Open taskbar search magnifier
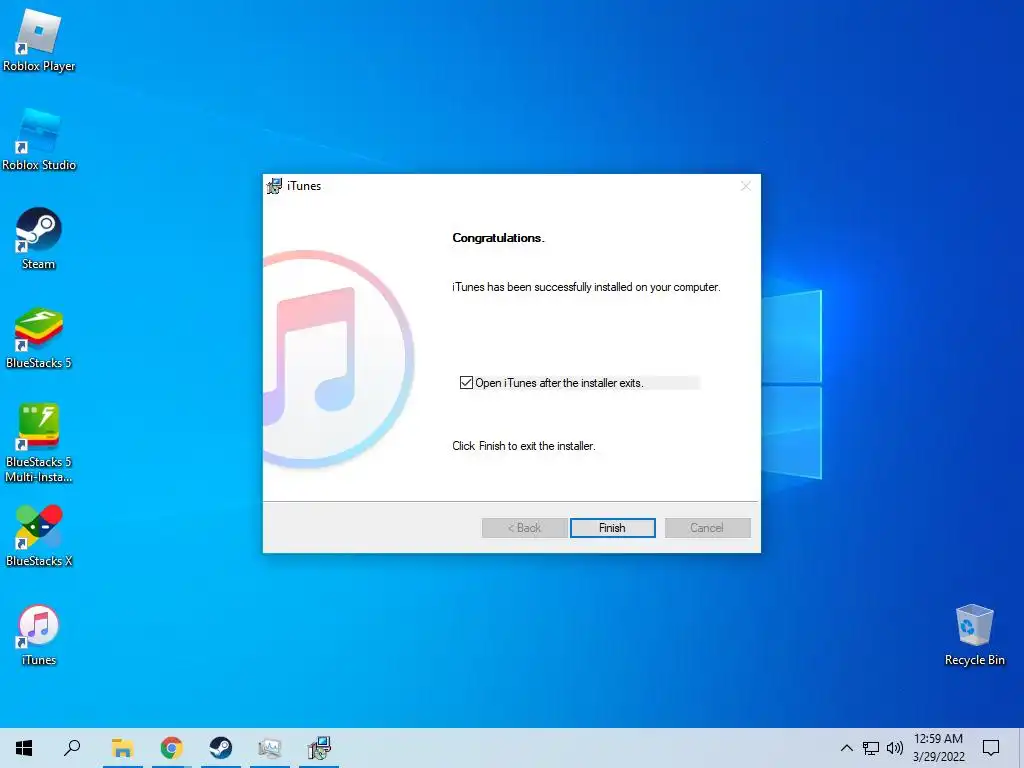Screen dimensions: 1024x768 click(72, 748)
